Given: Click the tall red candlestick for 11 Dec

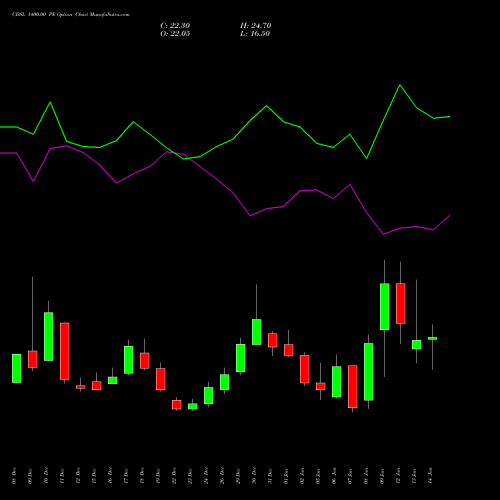Looking at the screenshot, I should [65, 351].
